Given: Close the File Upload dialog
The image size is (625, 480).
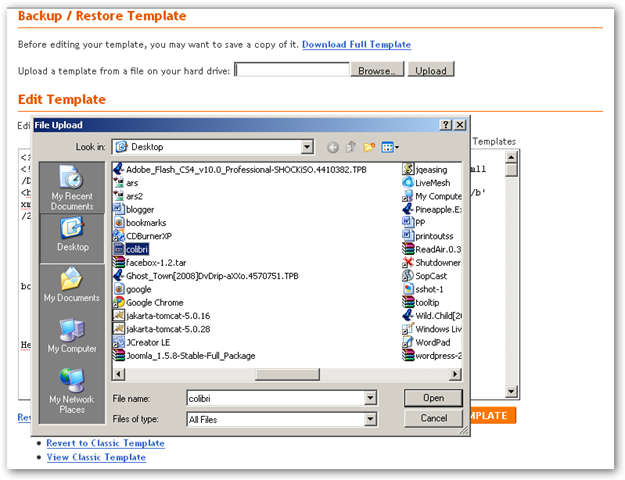Looking at the screenshot, I should 460,125.
